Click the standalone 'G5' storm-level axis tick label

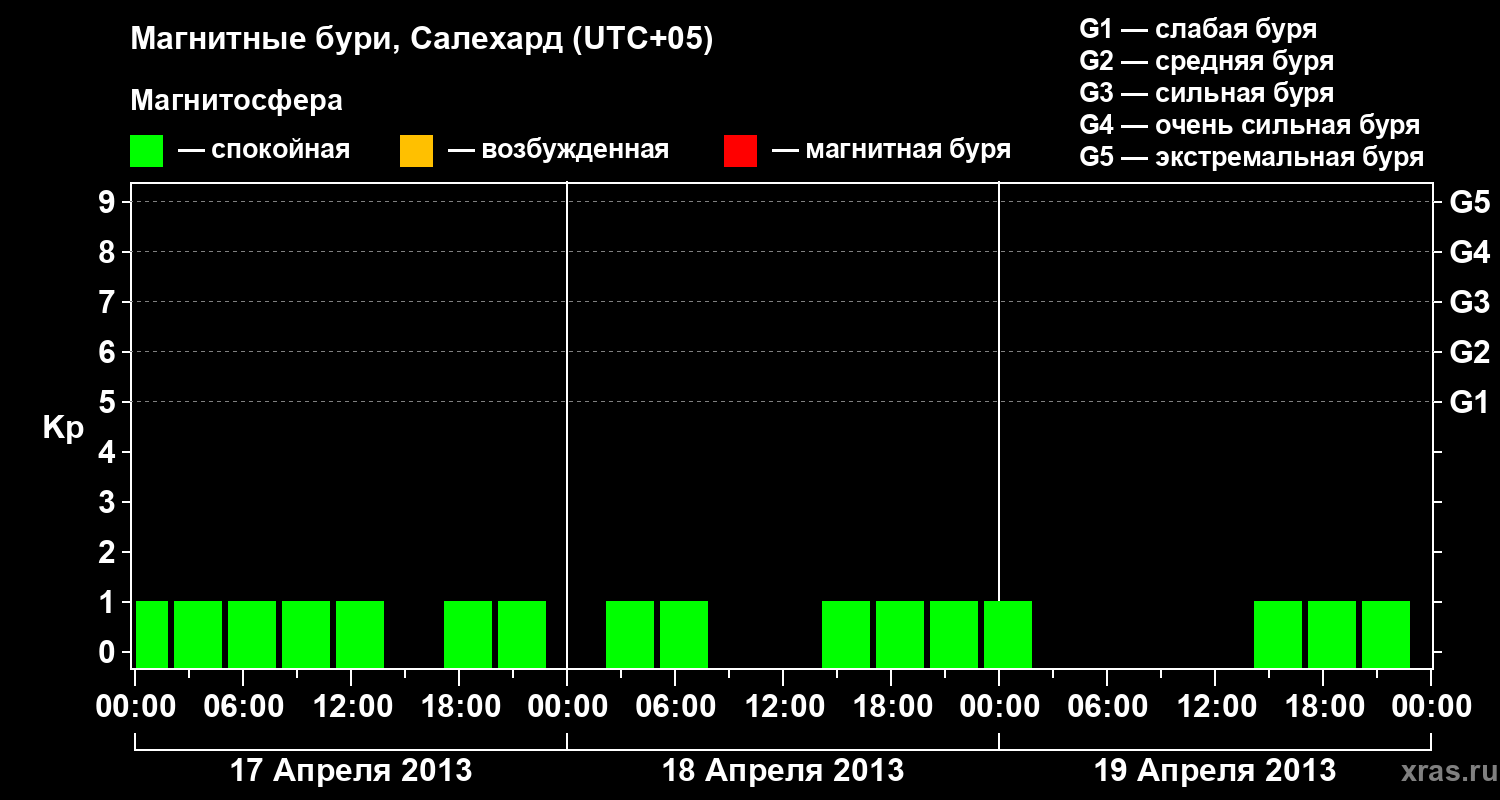pyautogui.click(x=1470, y=202)
